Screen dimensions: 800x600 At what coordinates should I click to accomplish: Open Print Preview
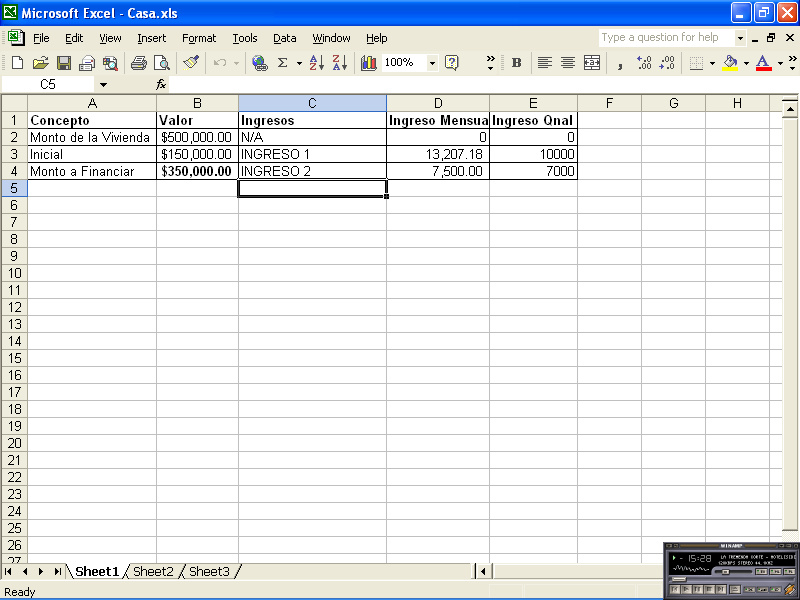162,63
